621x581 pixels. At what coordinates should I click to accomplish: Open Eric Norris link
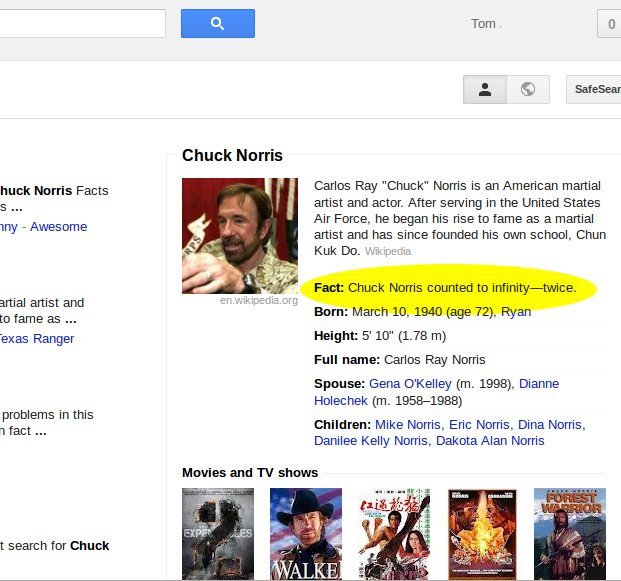pos(479,425)
